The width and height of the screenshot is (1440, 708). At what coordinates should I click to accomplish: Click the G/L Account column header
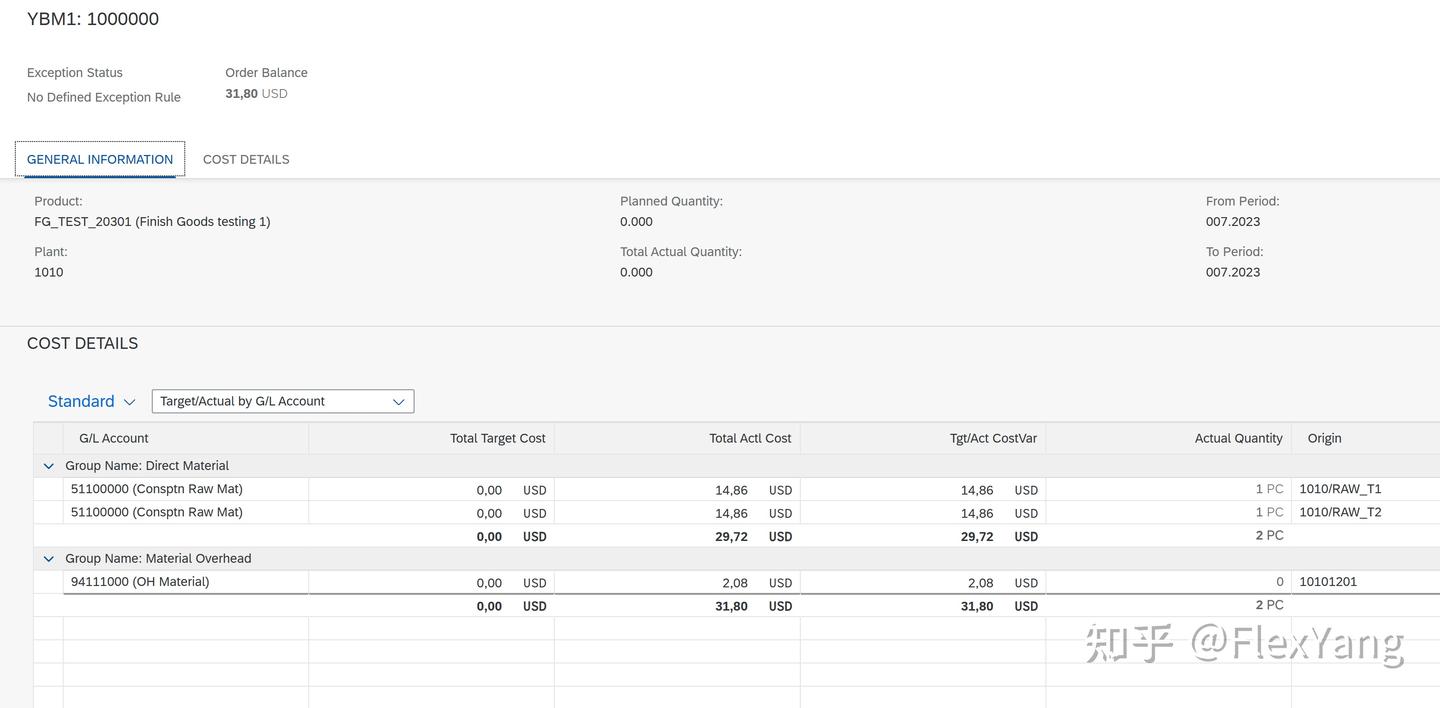pyautogui.click(x=113, y=438)
